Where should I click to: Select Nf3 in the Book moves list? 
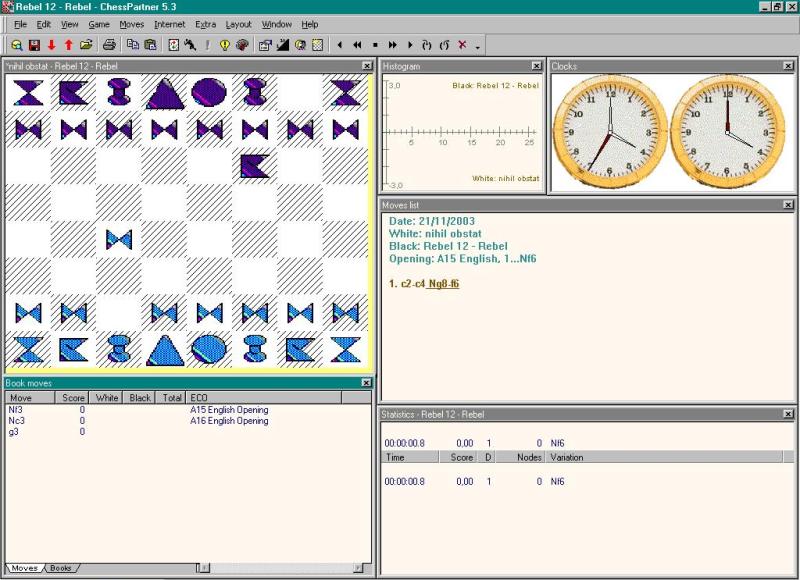point(16,410)
